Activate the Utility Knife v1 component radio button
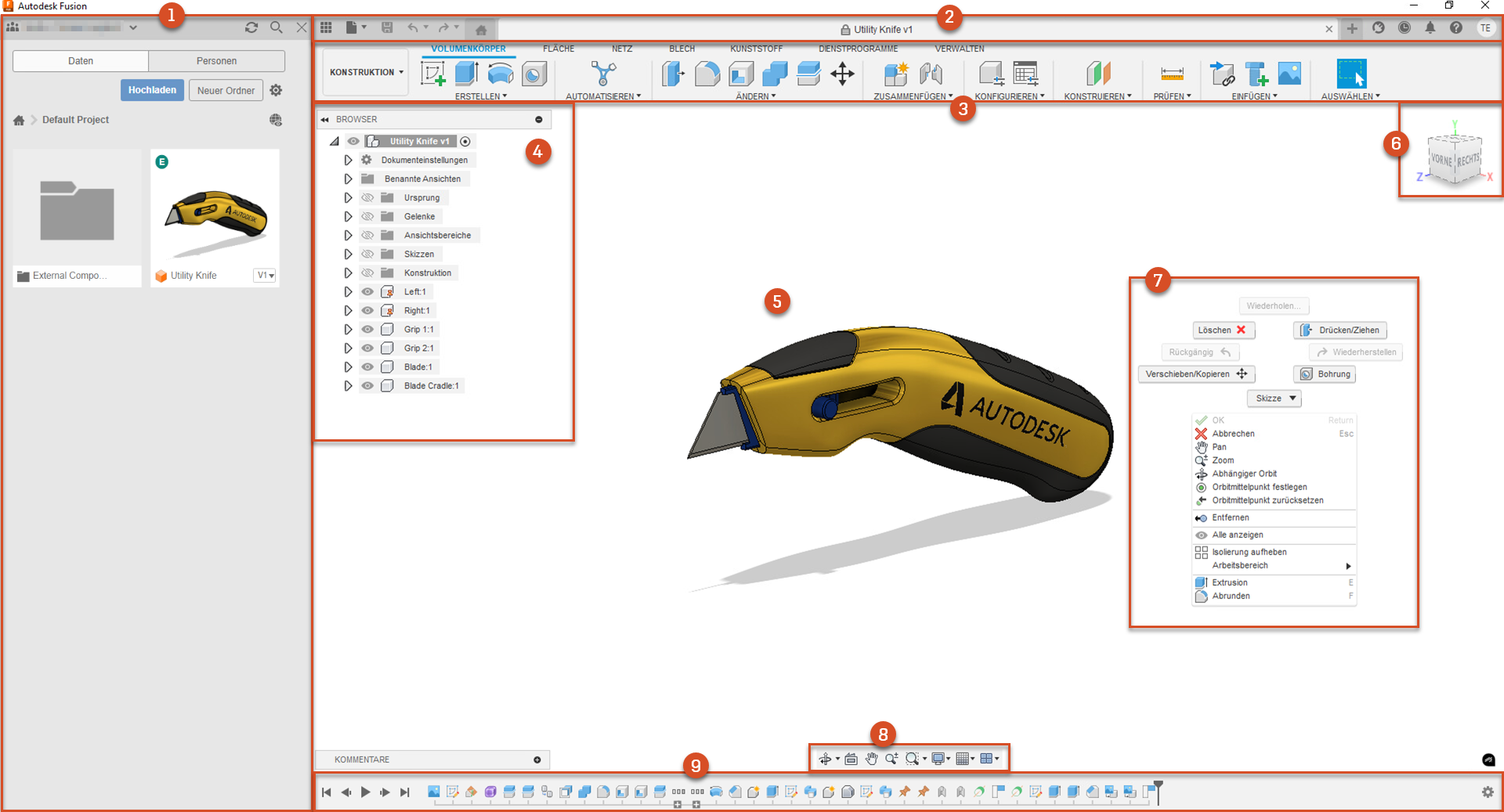The image size is (1504, 812). tap(465, 141)
